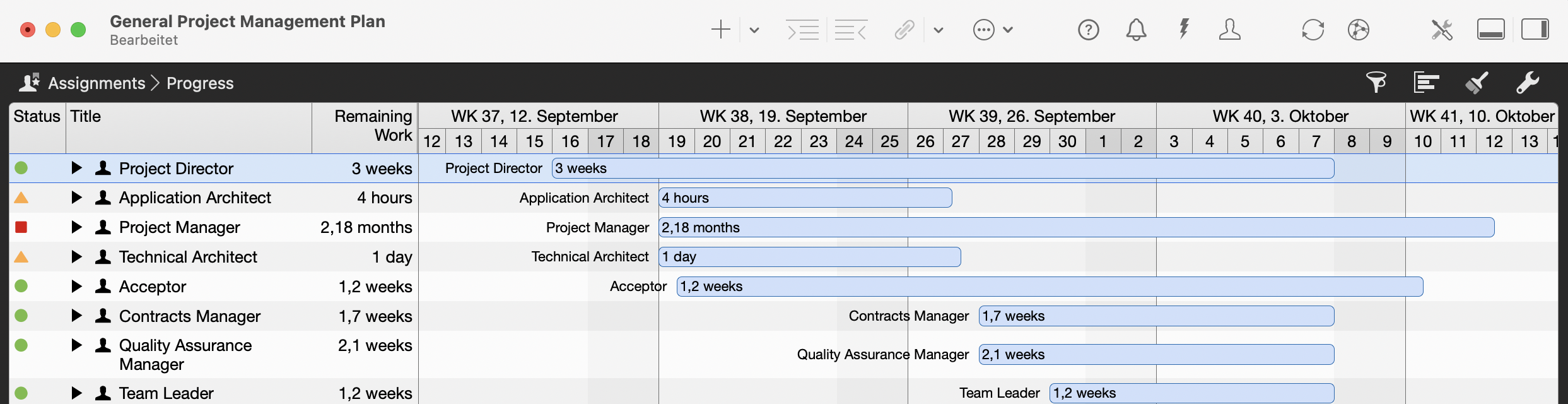Click the paintbrush styles icon
This screenshot has width=1568, height=404.
[1477, 83]
